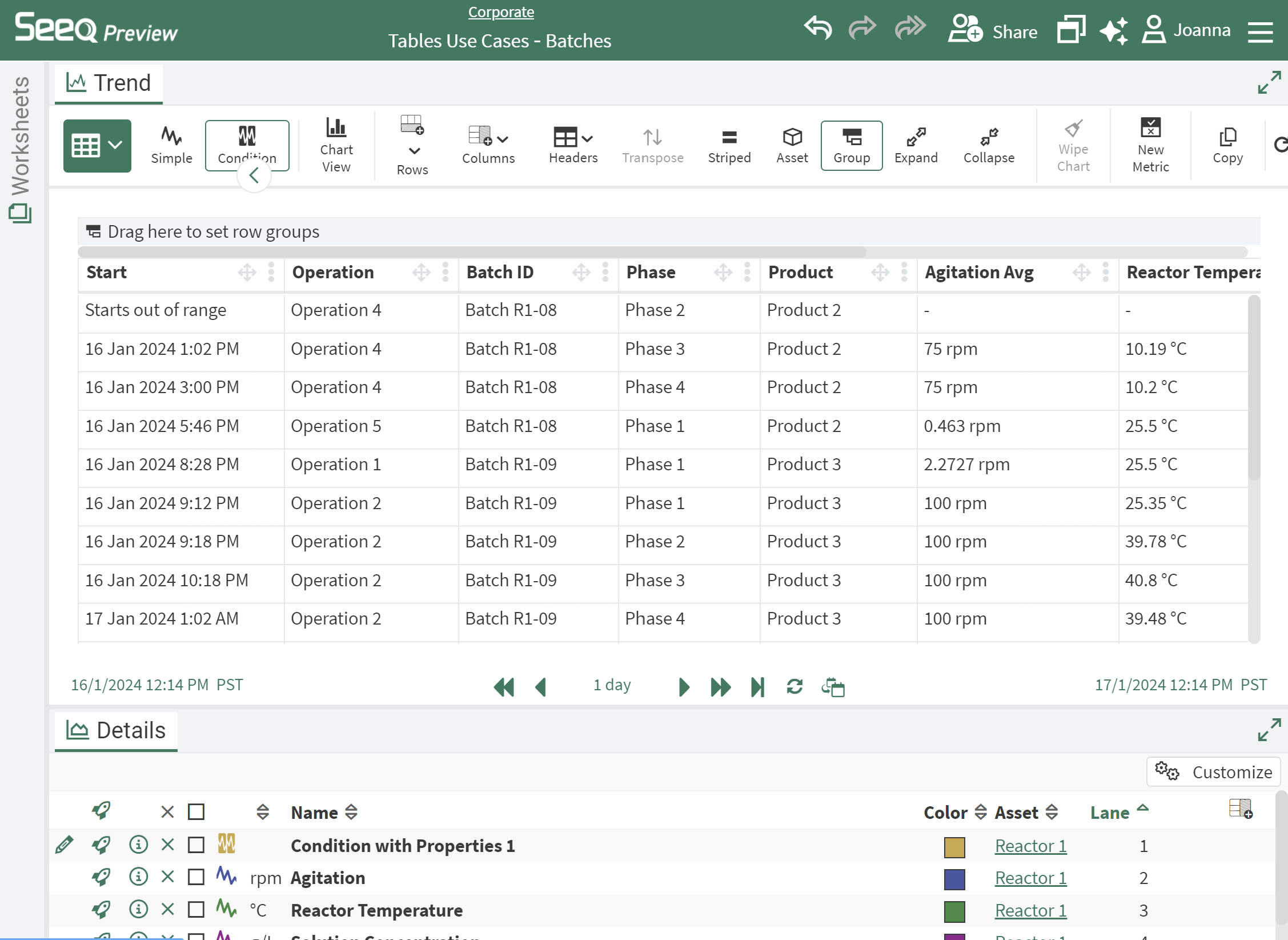The image size is (1288, 940).
Task: Click the Share label
Action: click(x=1015, y=32)
